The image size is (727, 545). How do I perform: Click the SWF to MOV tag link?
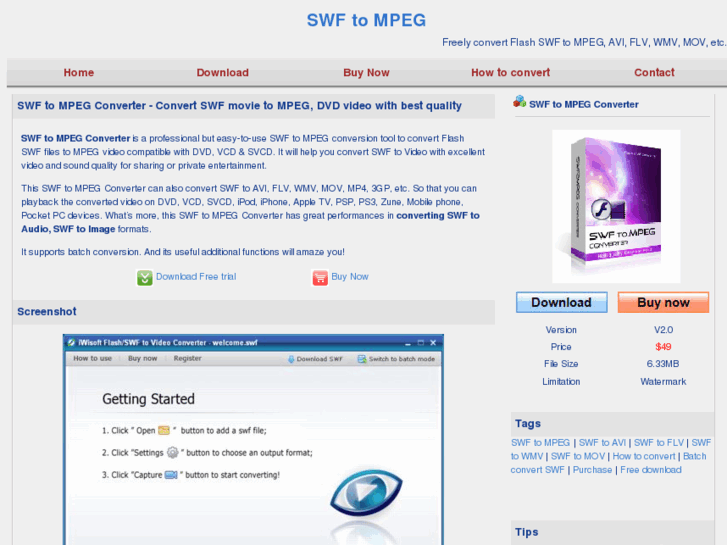578,456
